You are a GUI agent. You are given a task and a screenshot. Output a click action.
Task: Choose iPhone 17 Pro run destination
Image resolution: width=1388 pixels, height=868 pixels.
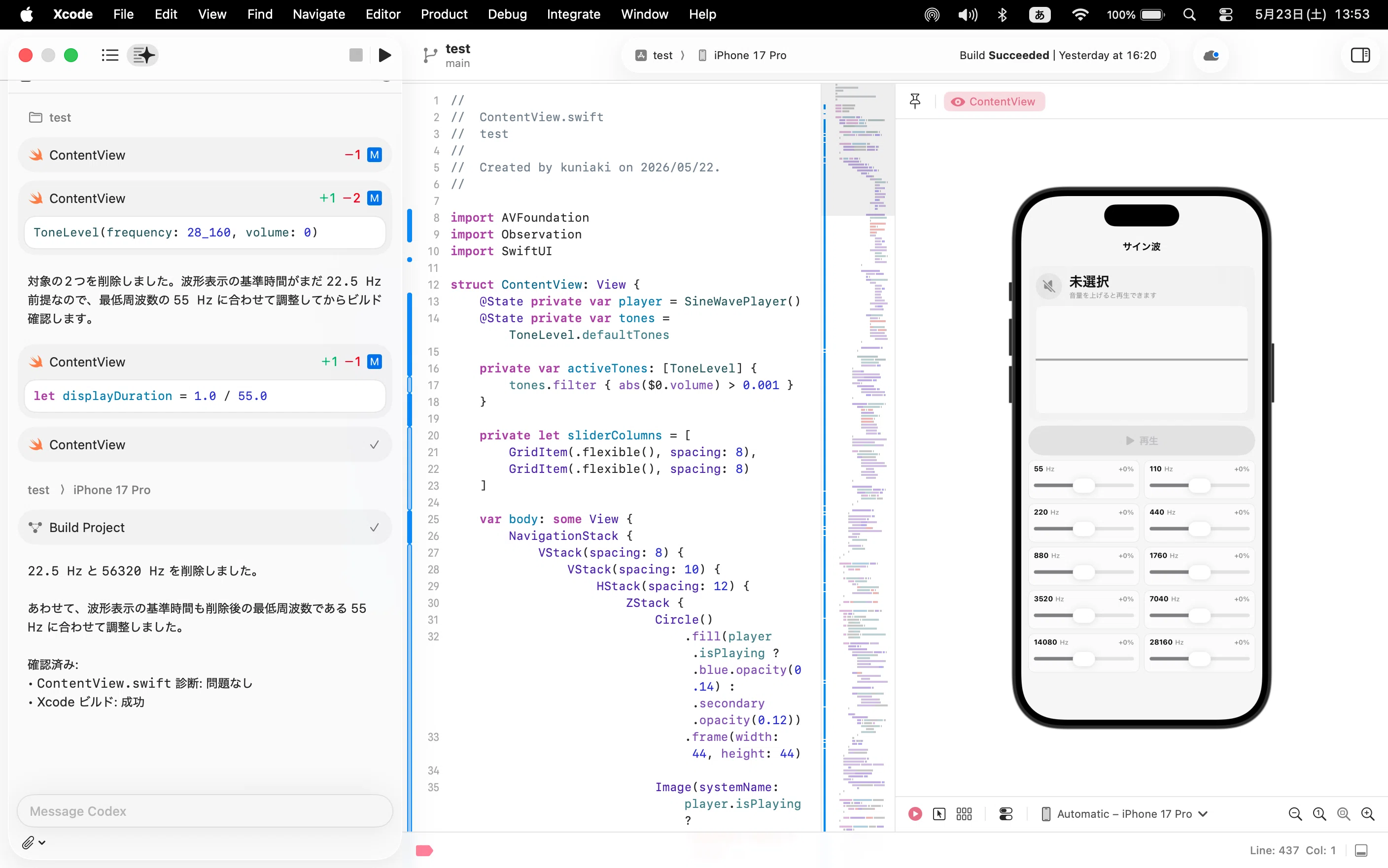[x=742, y=55]
